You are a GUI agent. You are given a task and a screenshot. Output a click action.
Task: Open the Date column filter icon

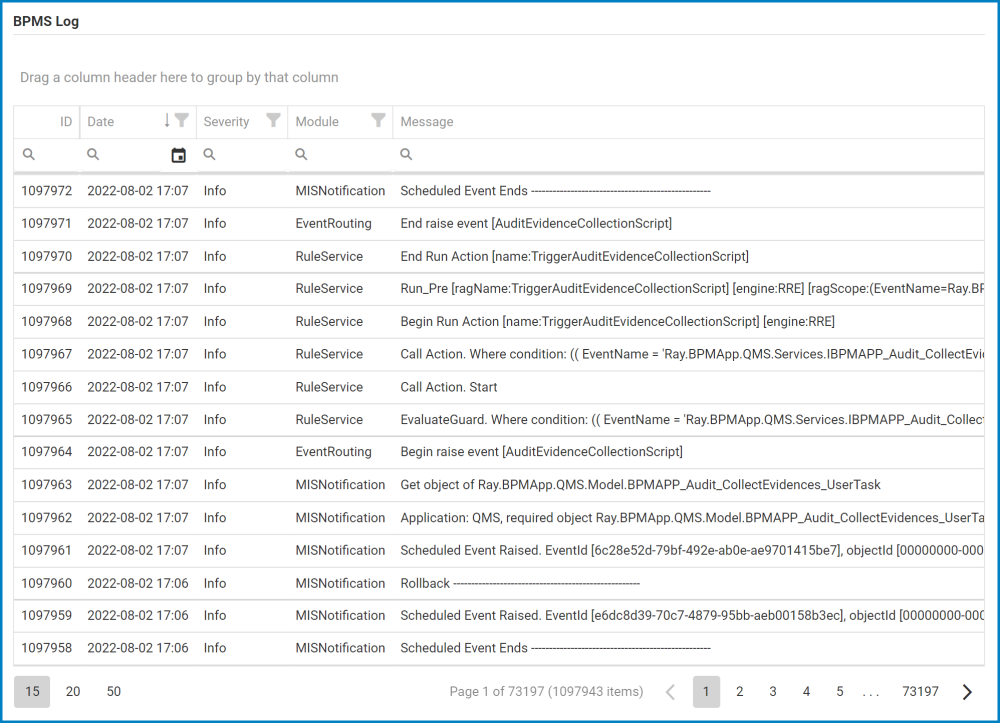click(181, 121)
